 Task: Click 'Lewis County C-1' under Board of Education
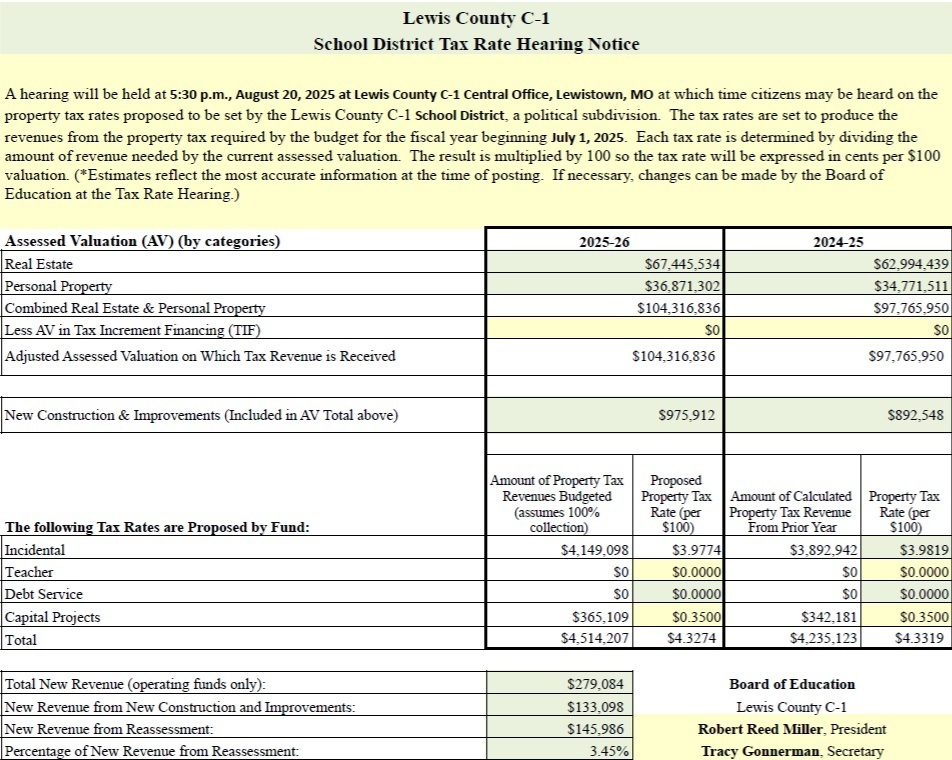791,707
